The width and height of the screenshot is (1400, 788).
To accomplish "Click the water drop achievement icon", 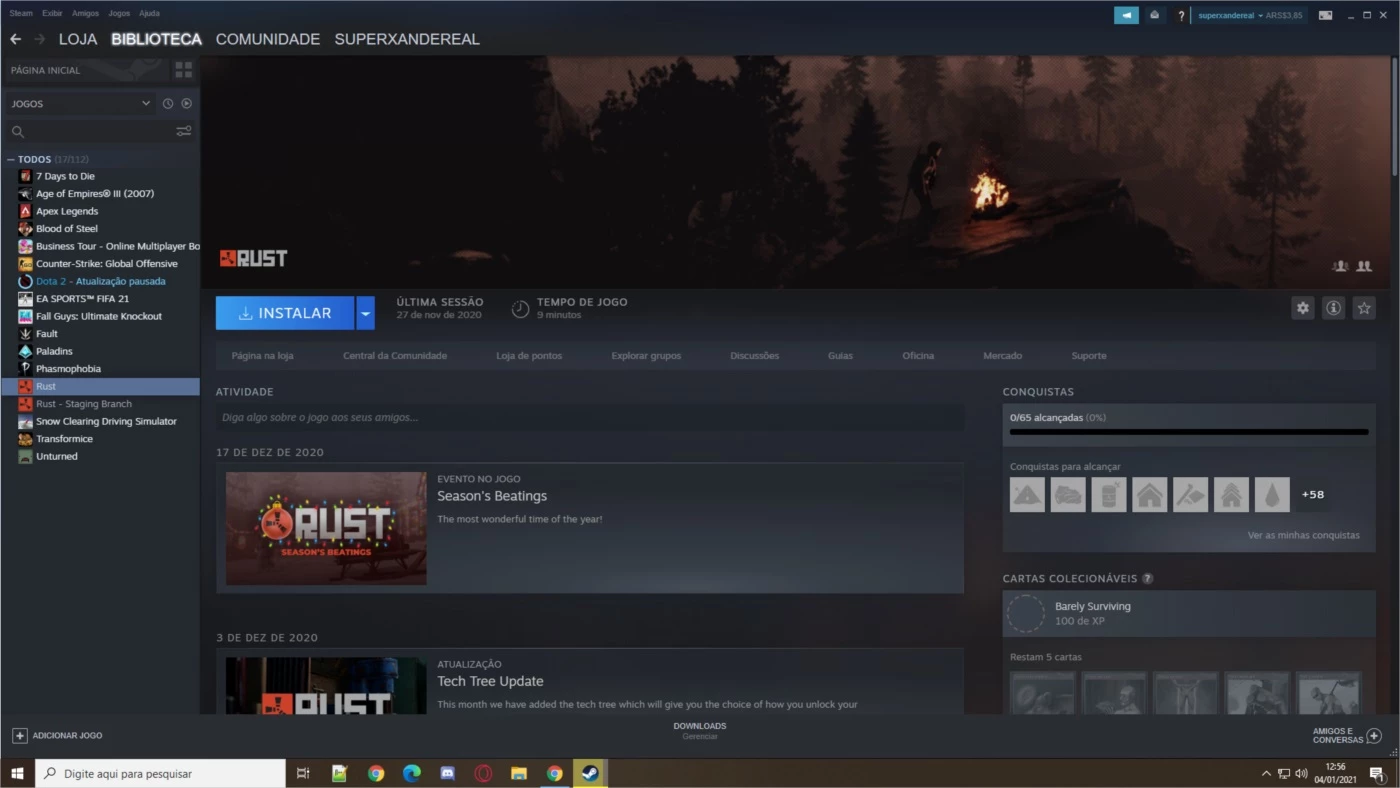I will (1272, 494).
